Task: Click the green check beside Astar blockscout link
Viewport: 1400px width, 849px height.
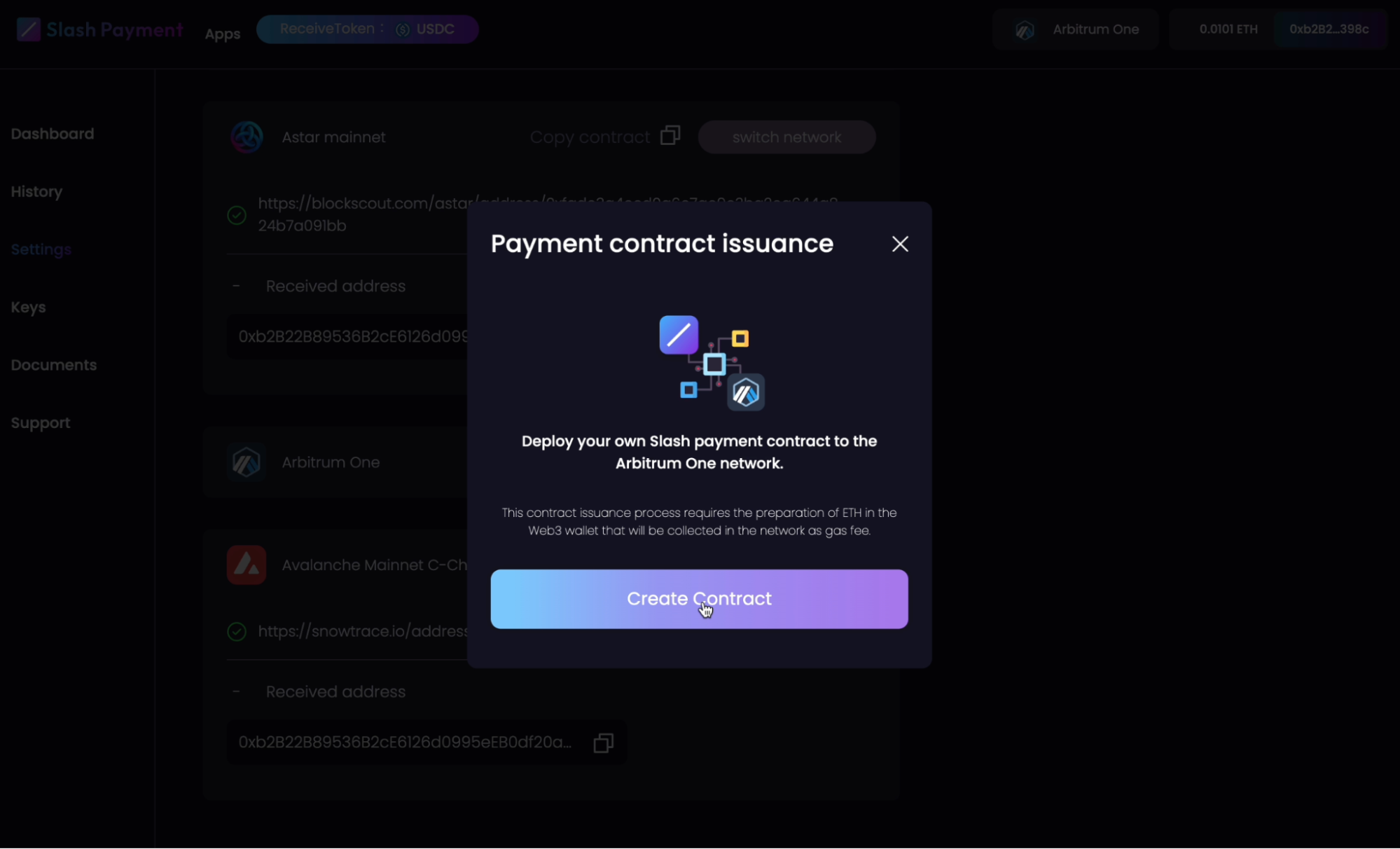Action: [237, 215]
